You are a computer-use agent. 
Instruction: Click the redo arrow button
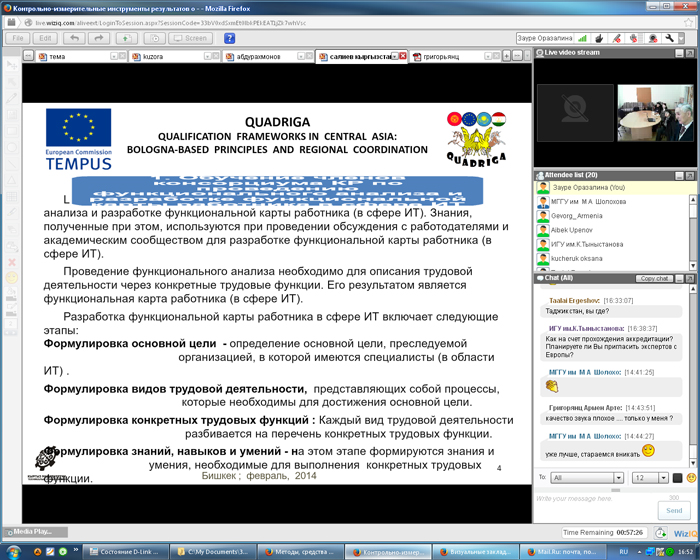99,38
